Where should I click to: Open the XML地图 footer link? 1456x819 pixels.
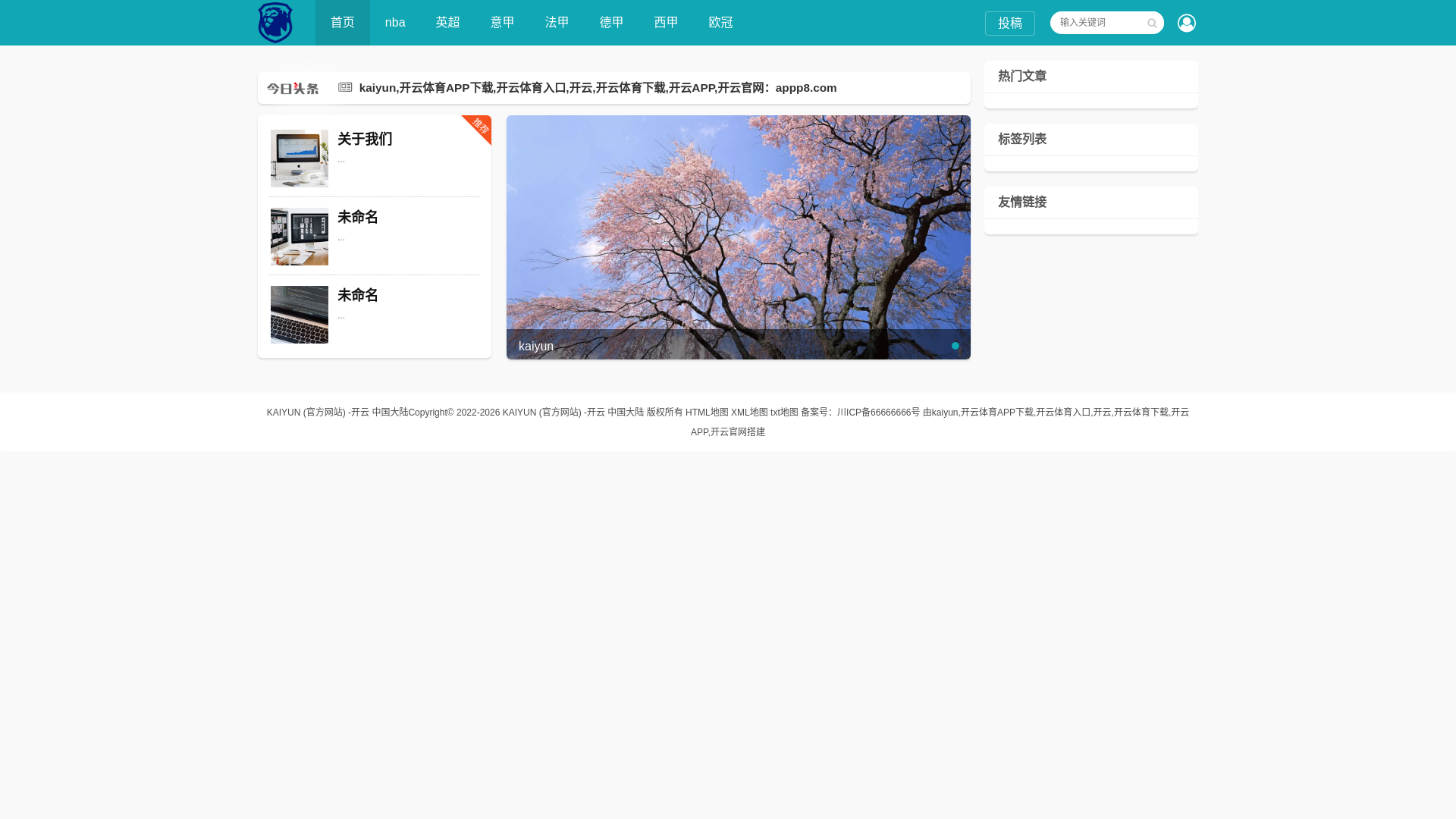coord(749,413)
